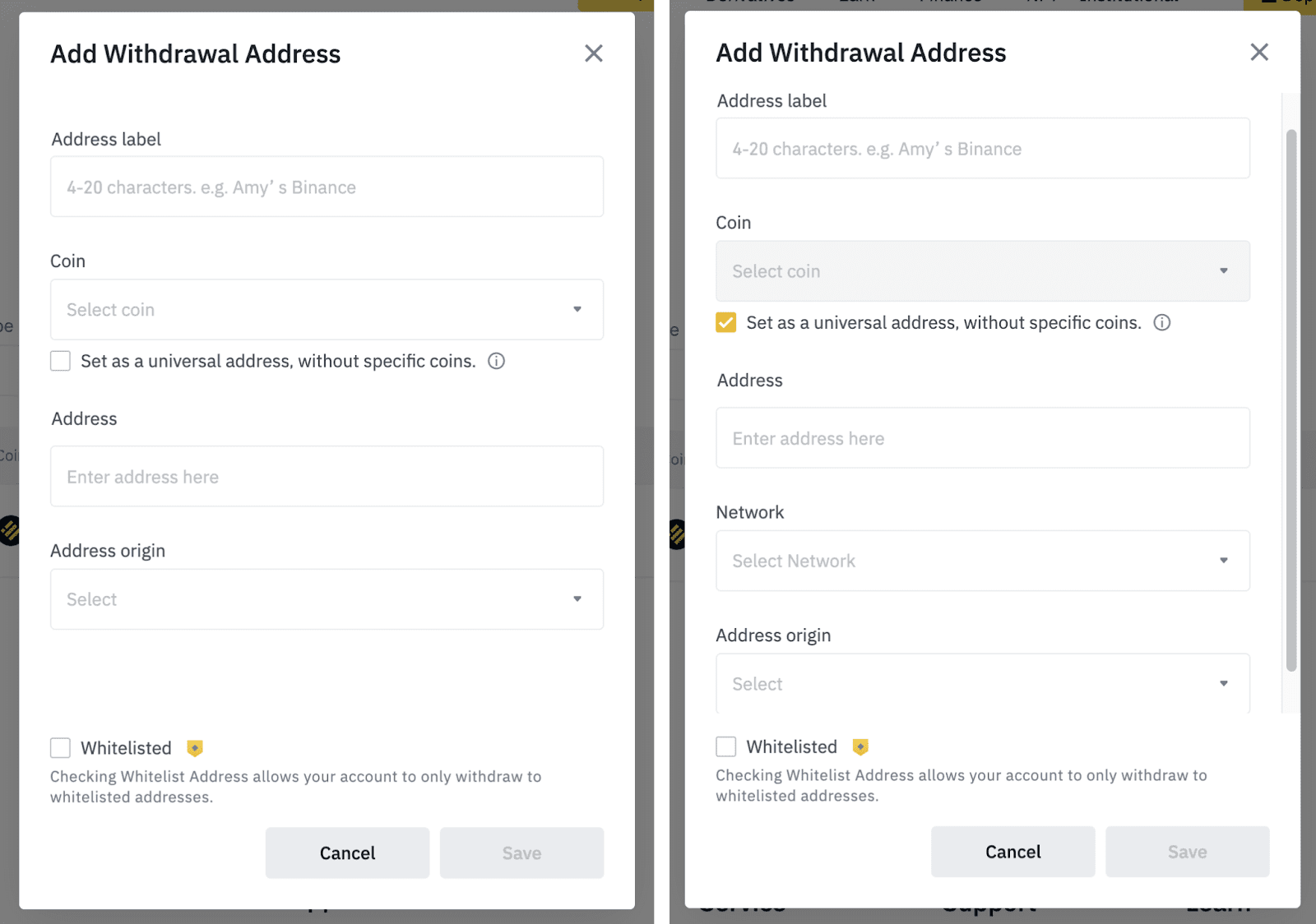Tick the Whitelisted checkbox in right dialog
1316x924 pixels.
click(x=725, y=746)
